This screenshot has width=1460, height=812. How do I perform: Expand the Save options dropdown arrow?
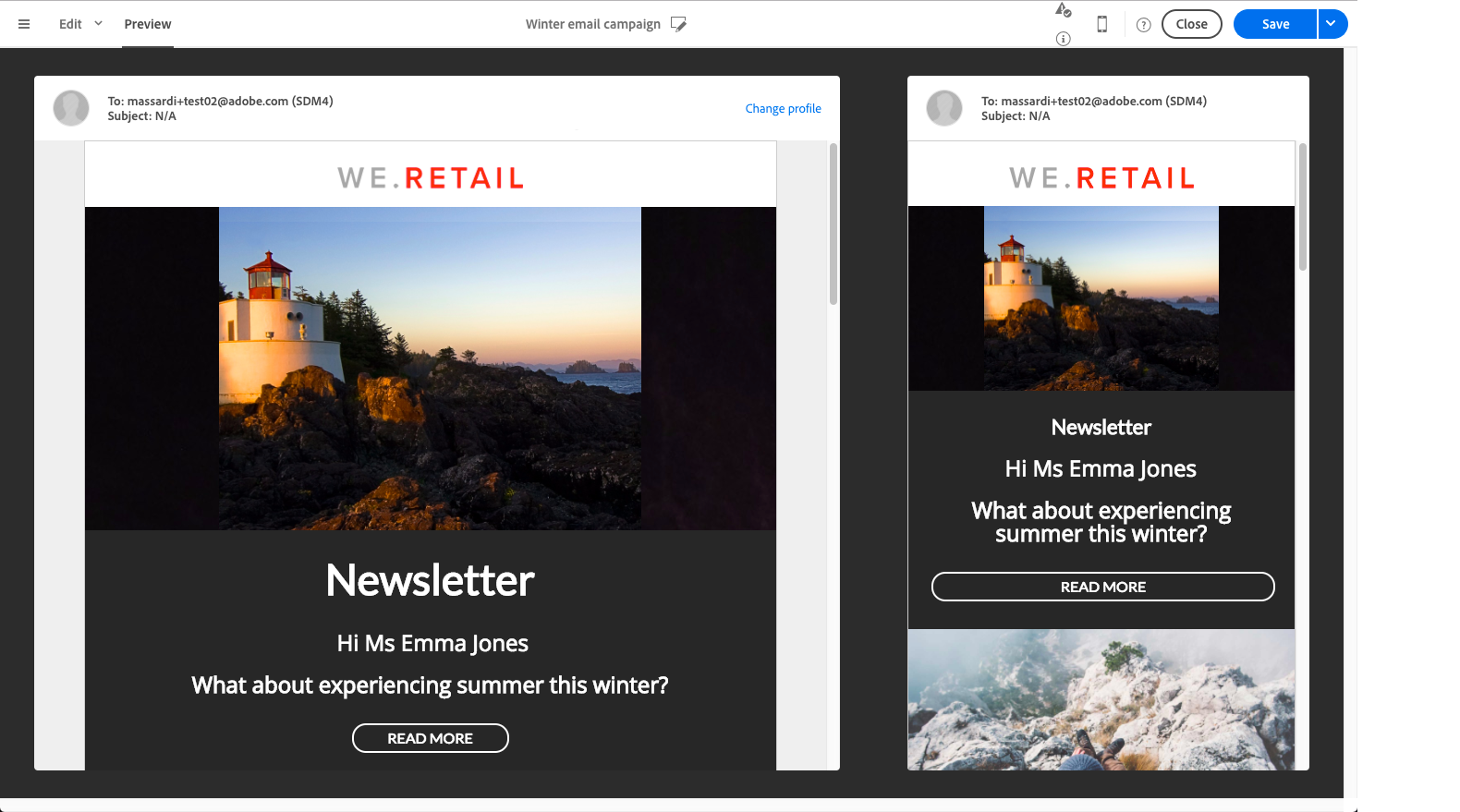(x=1332, y=24)
